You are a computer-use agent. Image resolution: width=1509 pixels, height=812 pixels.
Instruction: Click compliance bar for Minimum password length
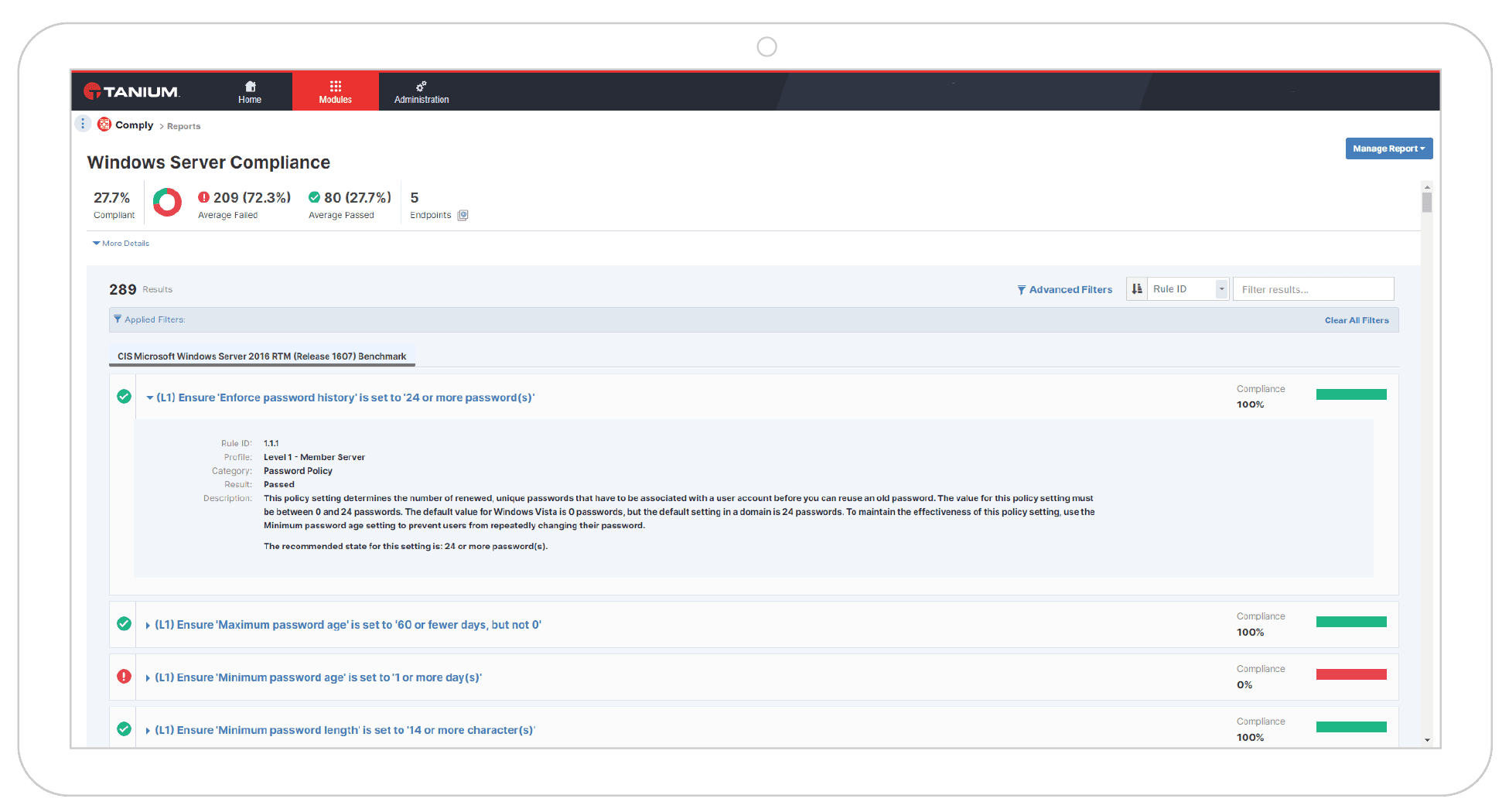click(x=1350, y=727)
